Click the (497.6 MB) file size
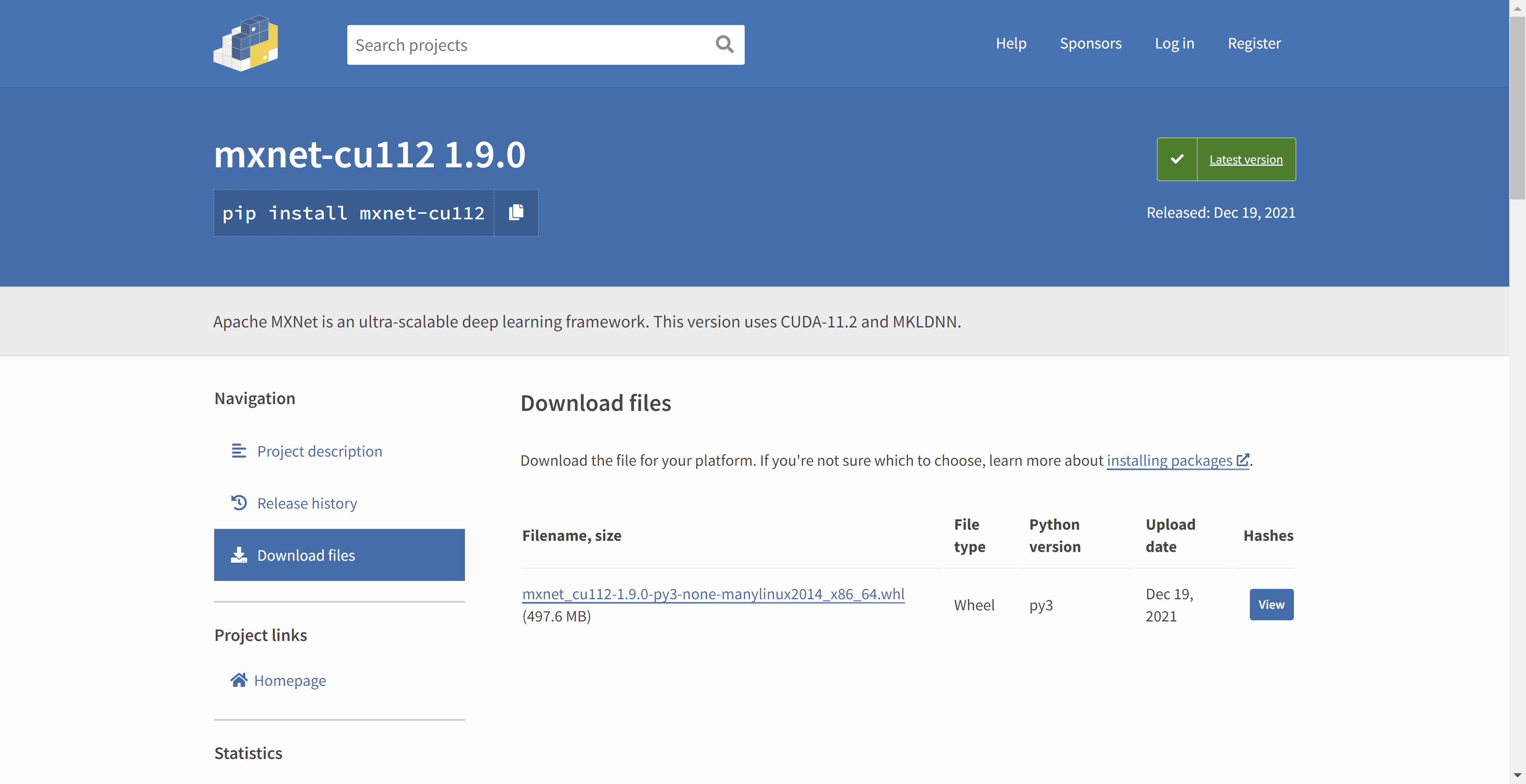This screenshot has height=784, width=1526. (556, 616)
